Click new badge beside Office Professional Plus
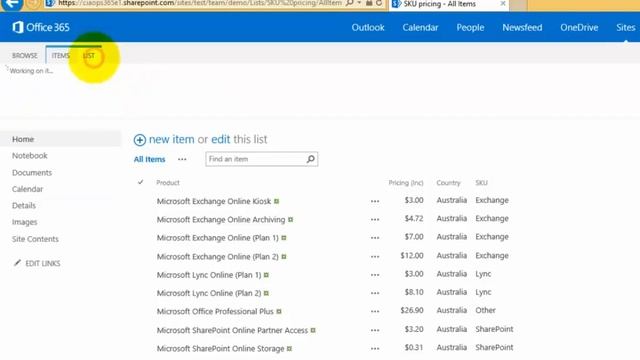The image size is (640, 360). 279,311
